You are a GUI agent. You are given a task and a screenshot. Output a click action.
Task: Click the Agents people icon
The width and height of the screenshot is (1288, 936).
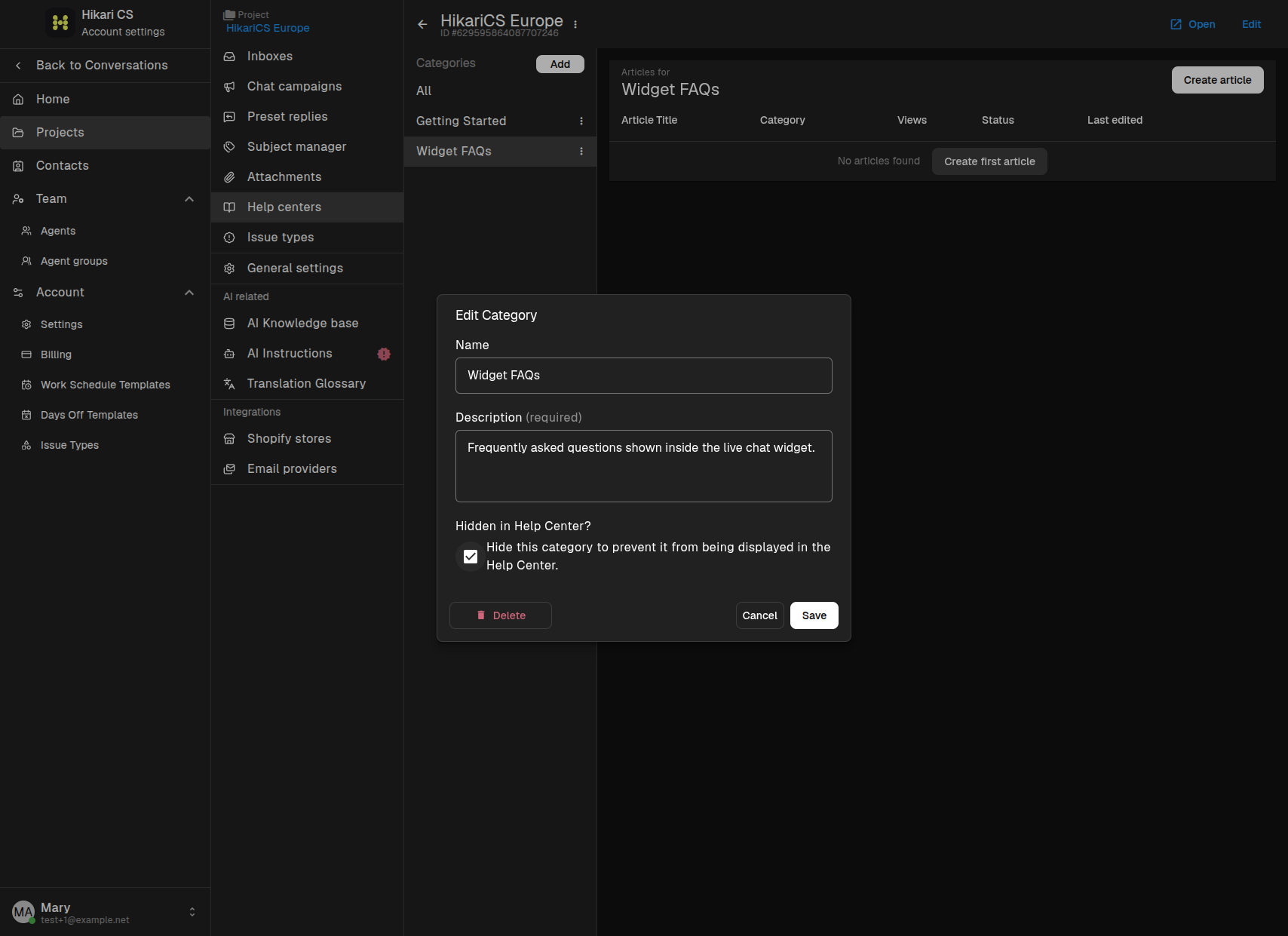[26, 231]
